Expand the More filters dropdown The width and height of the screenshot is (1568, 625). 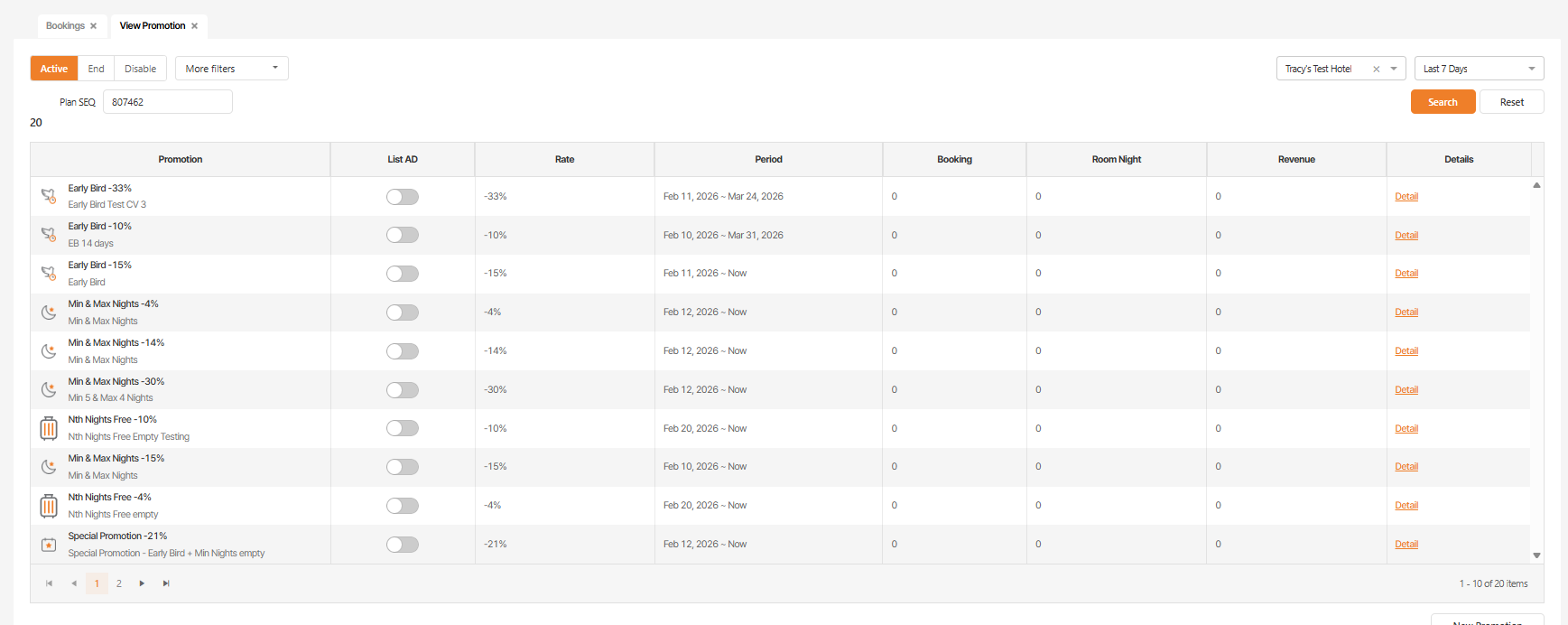[x=231, y=69]
